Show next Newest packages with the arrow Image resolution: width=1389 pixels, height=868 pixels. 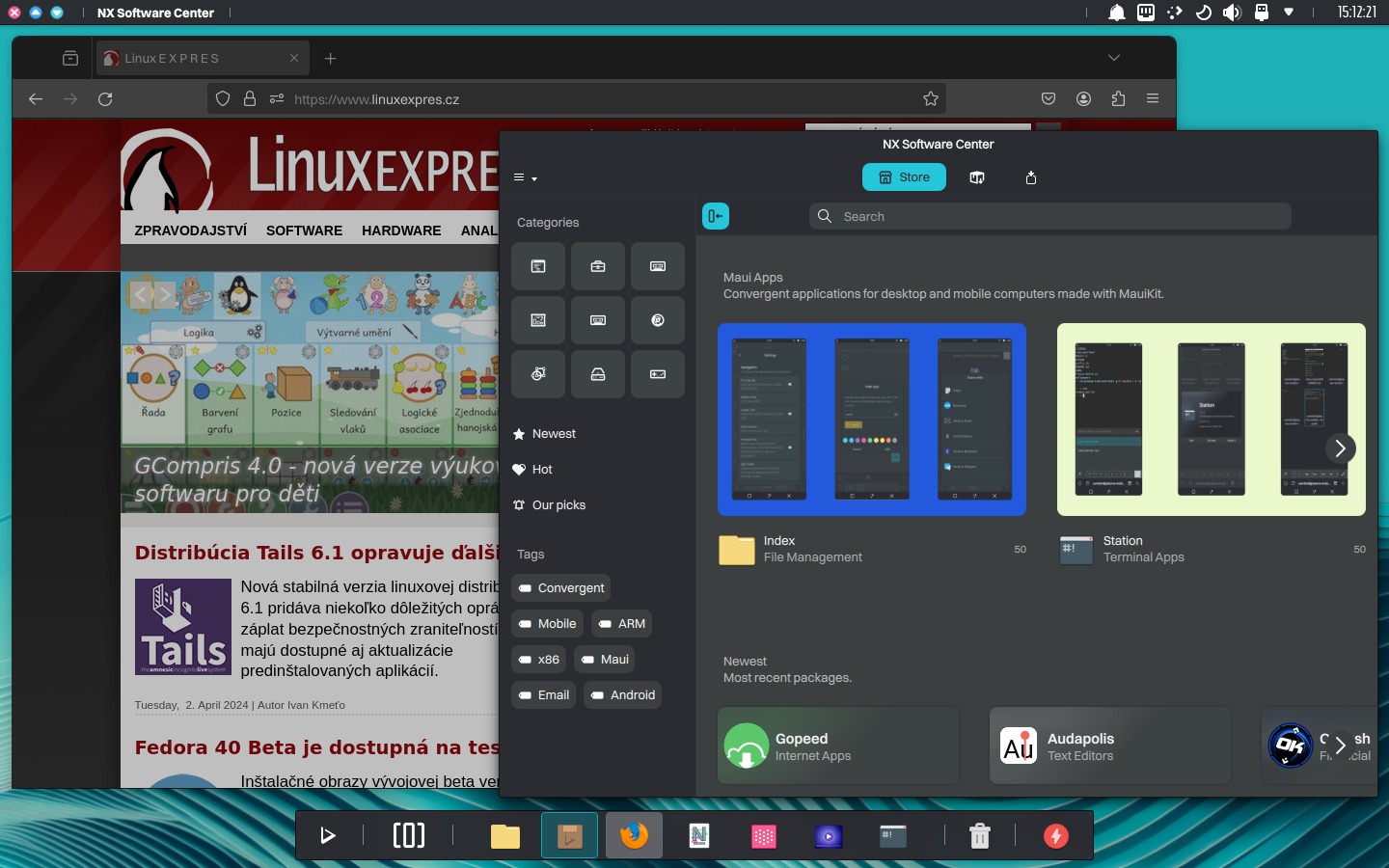(1340, 746)
